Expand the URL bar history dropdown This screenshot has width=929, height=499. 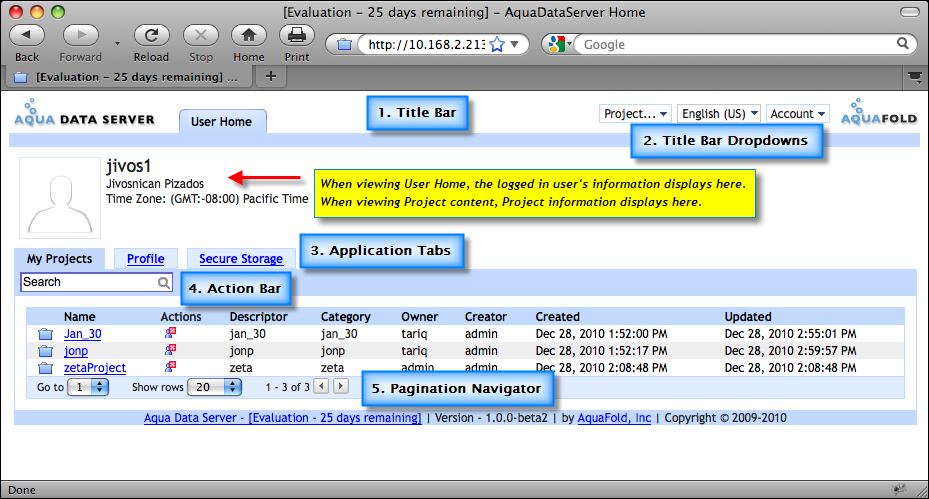click(515, 44)
